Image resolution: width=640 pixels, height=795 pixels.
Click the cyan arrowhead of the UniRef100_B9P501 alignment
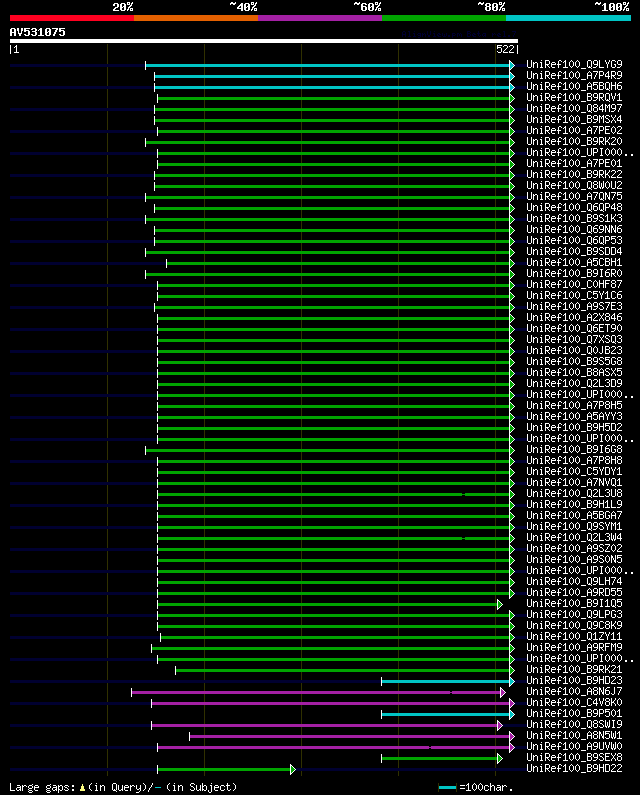click(x=512, y=714)
